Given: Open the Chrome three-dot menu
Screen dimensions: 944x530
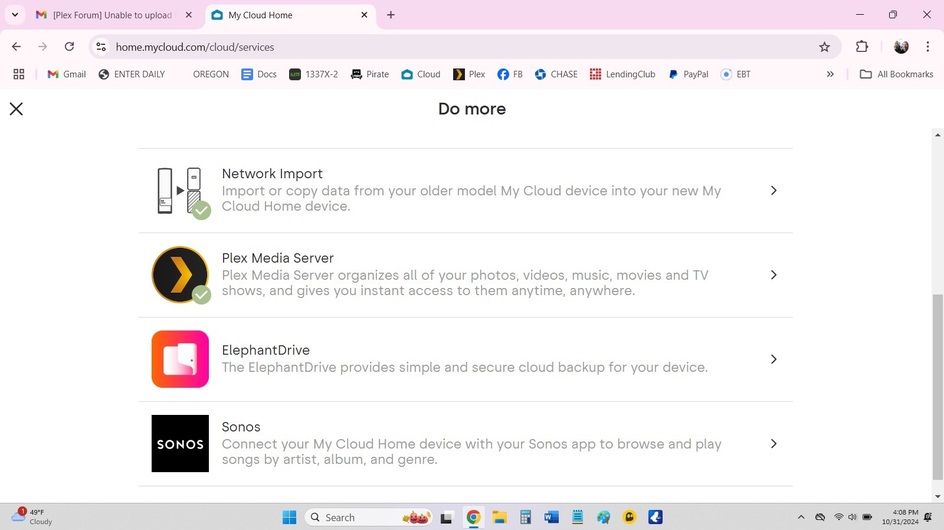Looking at the screenshot, I should pyautogui.click(x=928, y=46).
